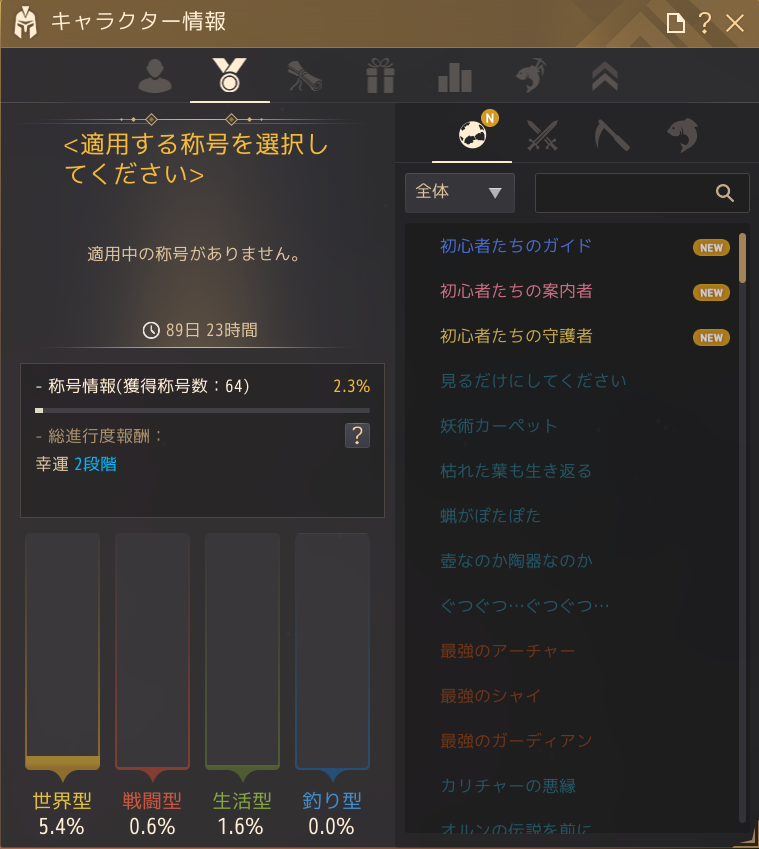
Task: Click the magnifier search button
Action: click(725, 193)
